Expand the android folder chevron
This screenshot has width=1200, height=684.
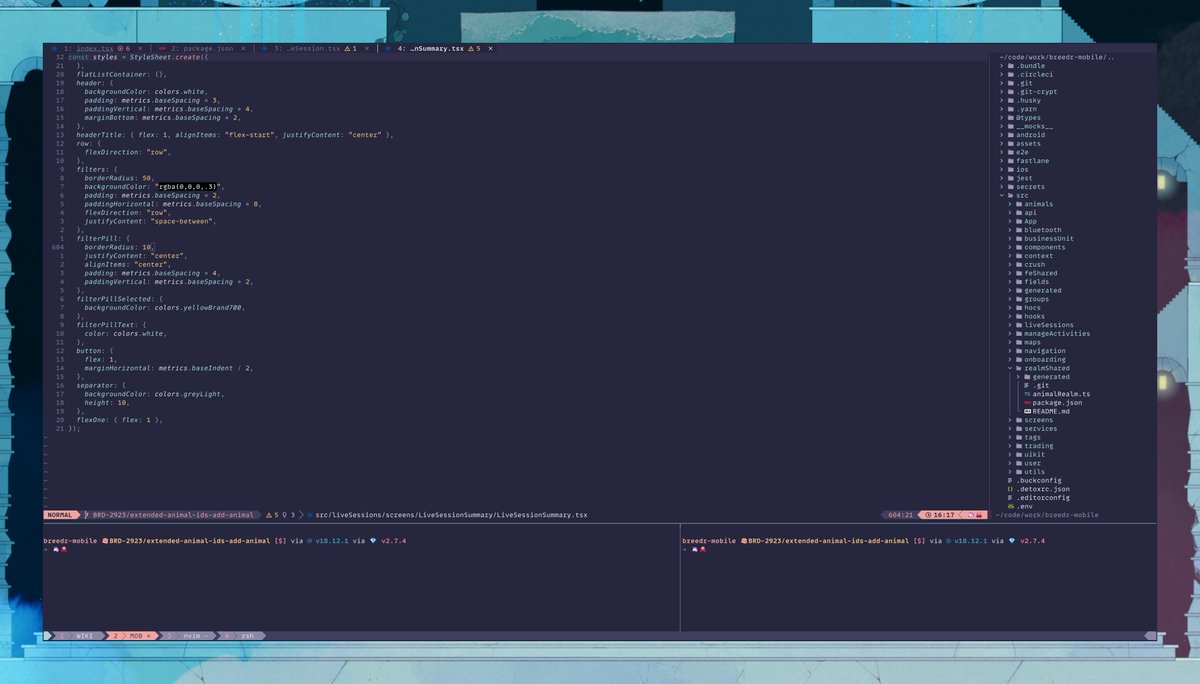(1001, 135)
